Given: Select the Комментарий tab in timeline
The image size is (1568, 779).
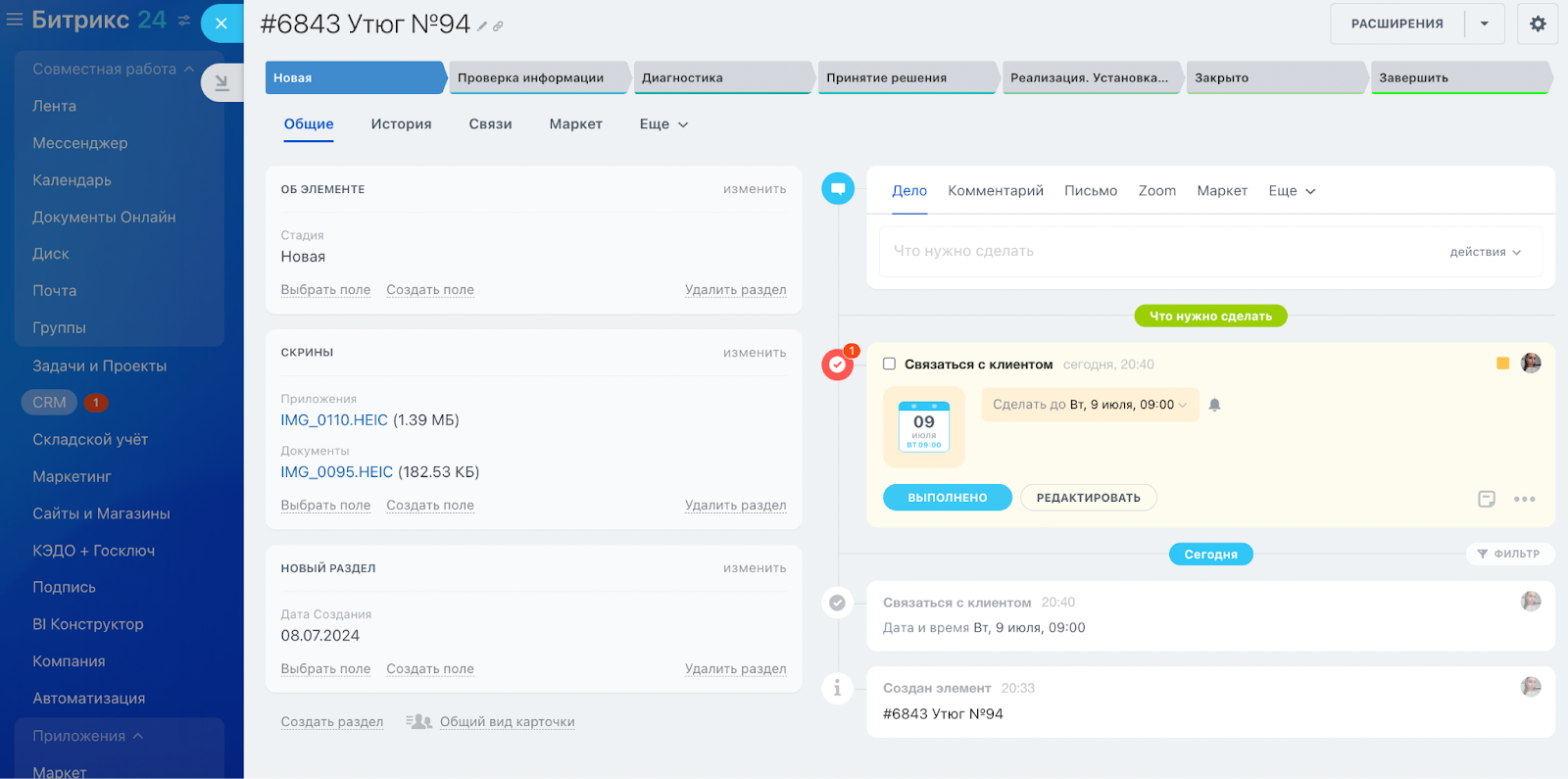Looking at the screenshot, I should pyautogui.click(x=995, y=191).
